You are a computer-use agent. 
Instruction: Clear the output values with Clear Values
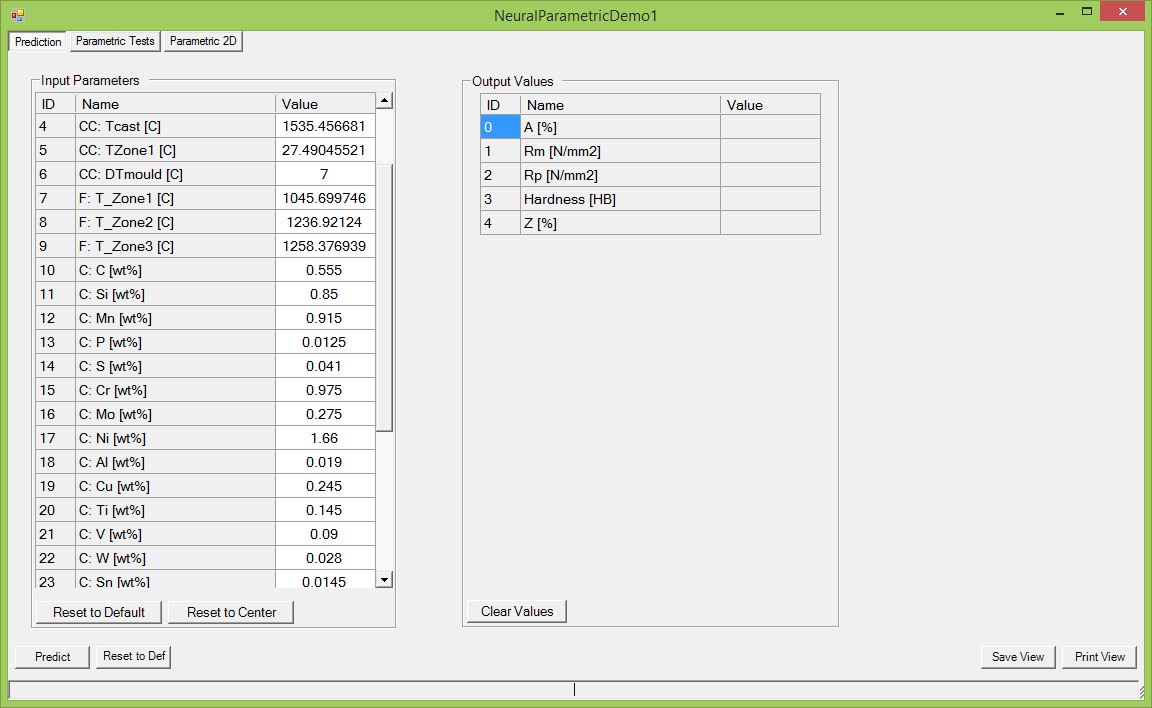point(516,611)
